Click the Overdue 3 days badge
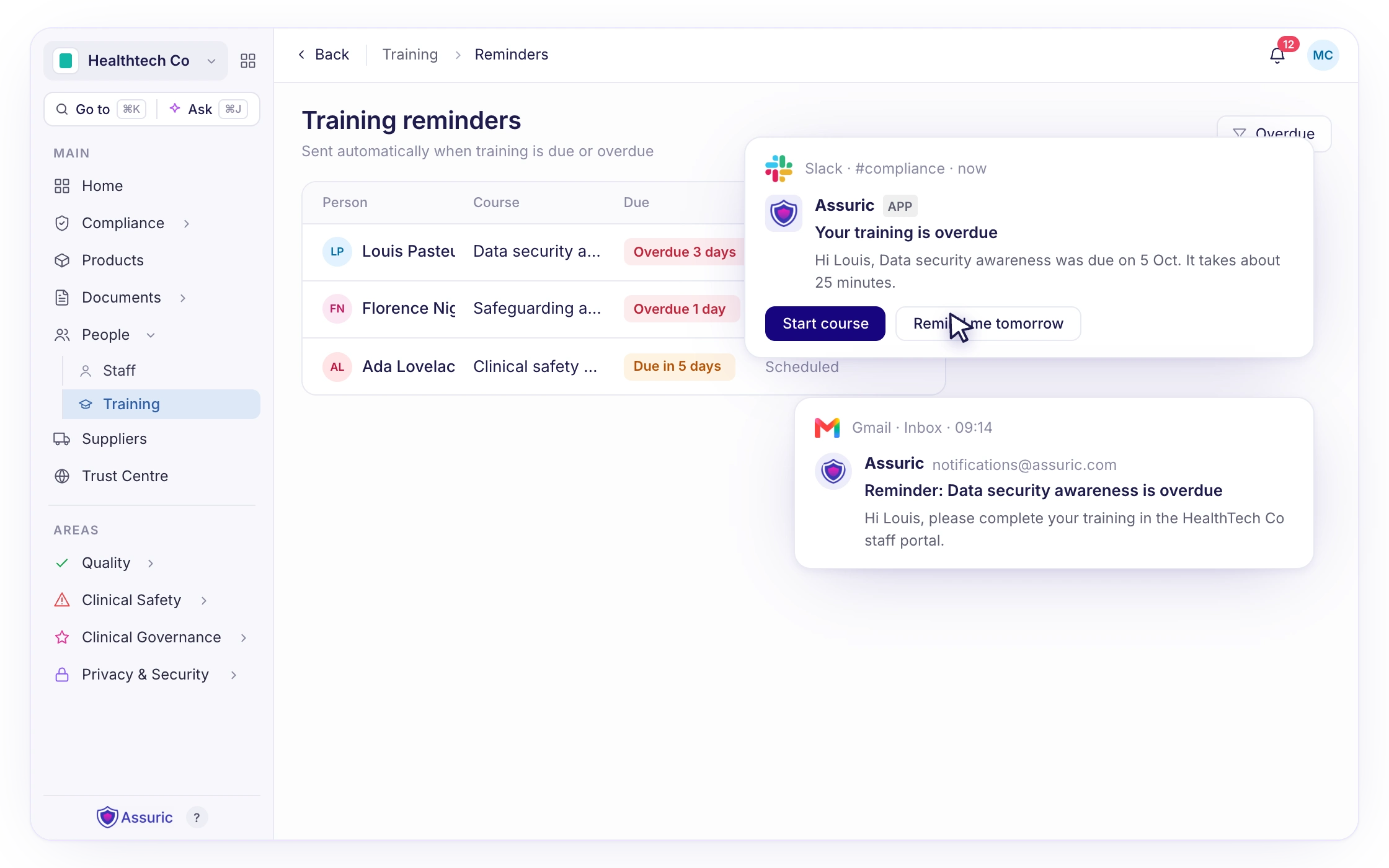The width and height of the screenshot is (1389, 868). [x=685, y=252]
